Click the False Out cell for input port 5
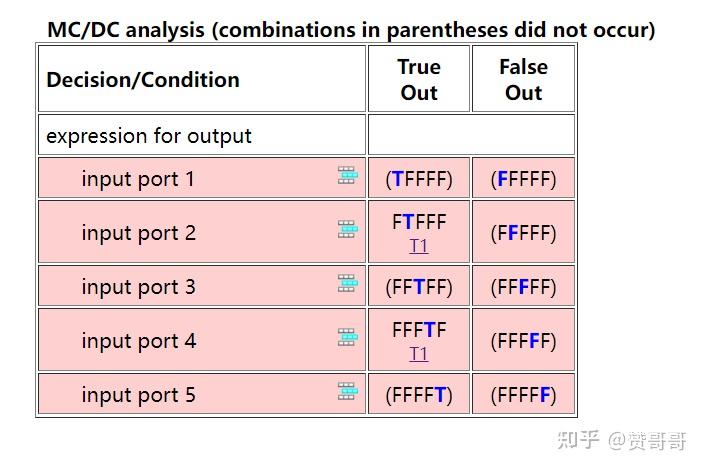The height and width of the screenshot is (469, 704). (523, 395)
